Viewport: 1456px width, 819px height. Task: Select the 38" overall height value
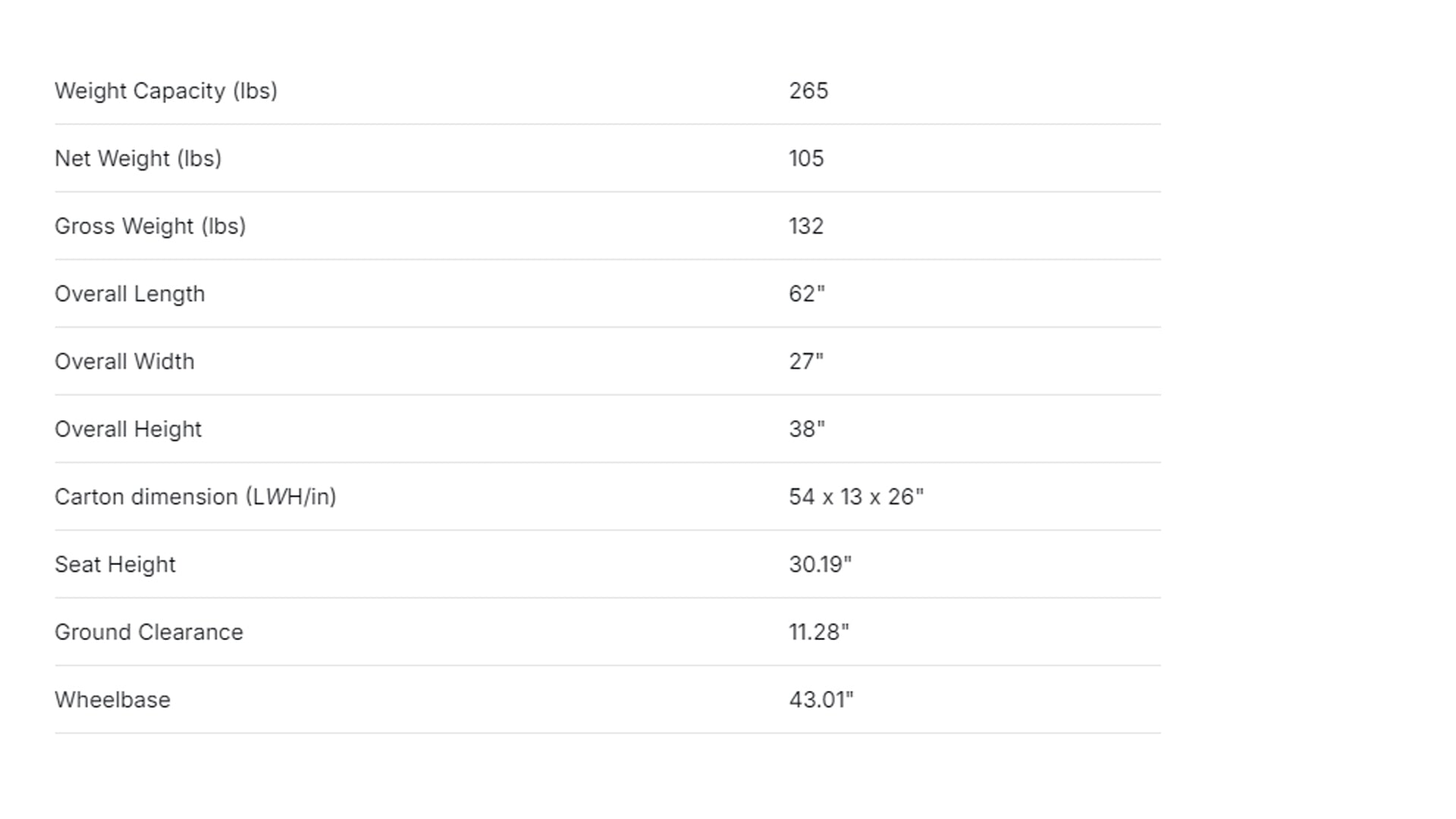806,428
